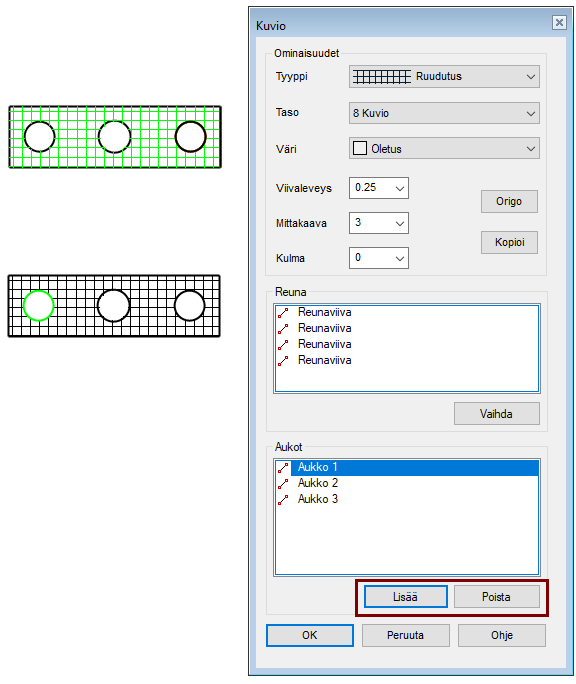
Task: Click the middle hole in the lower drawing
Action: coord(113,305)
